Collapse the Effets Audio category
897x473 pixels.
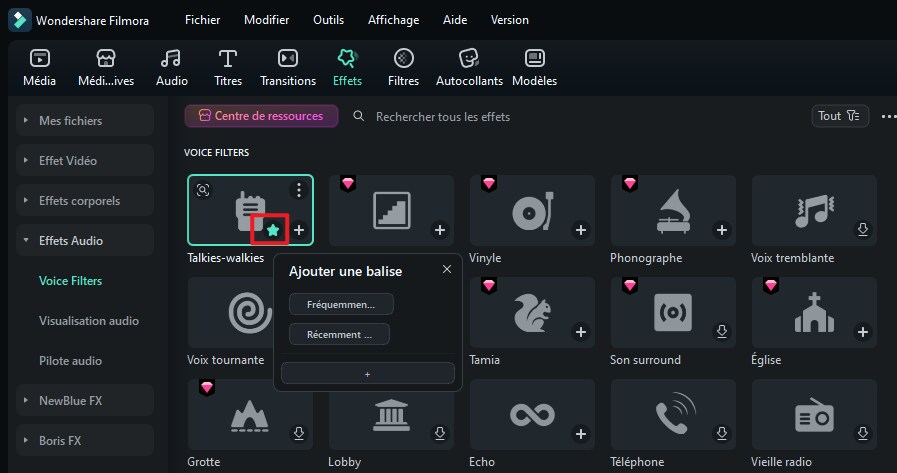point(85,241)
